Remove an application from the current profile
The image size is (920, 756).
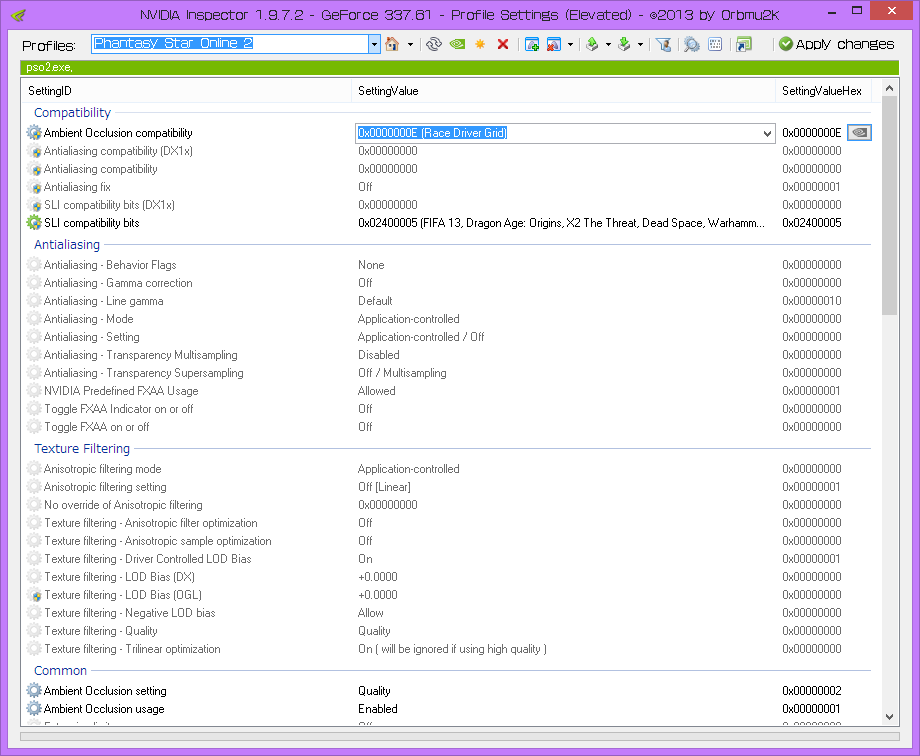pos(554,44)
